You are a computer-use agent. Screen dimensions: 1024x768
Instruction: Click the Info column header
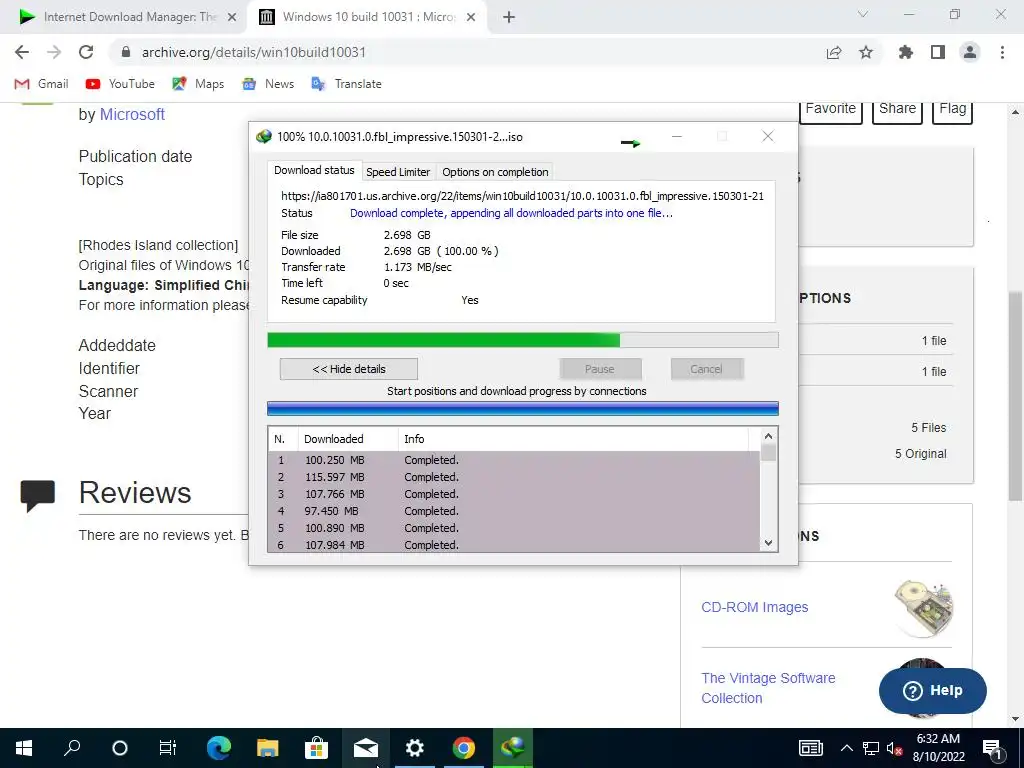[573, 439]
